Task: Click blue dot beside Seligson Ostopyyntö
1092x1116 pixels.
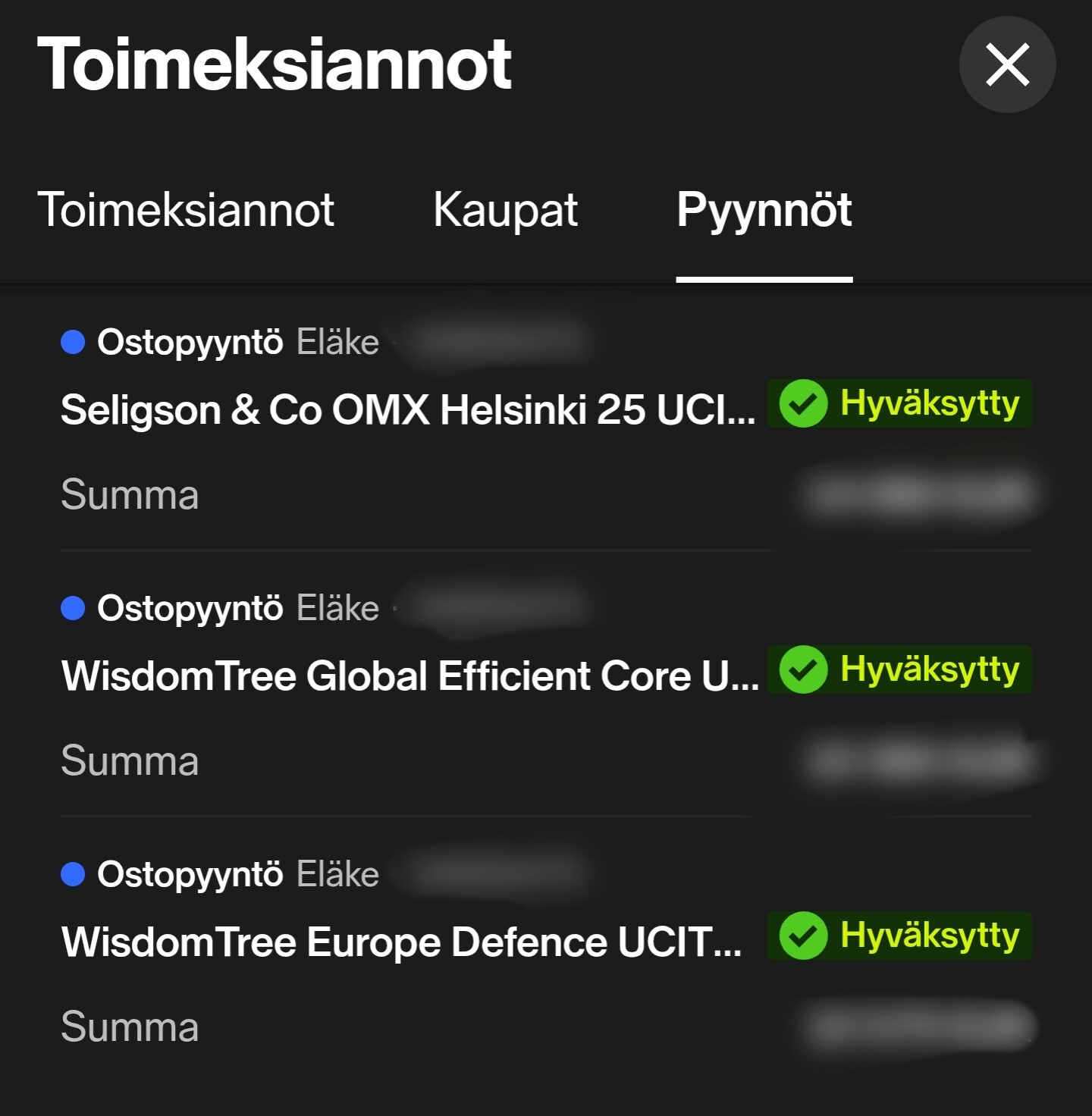Action: tap(73, 342)
